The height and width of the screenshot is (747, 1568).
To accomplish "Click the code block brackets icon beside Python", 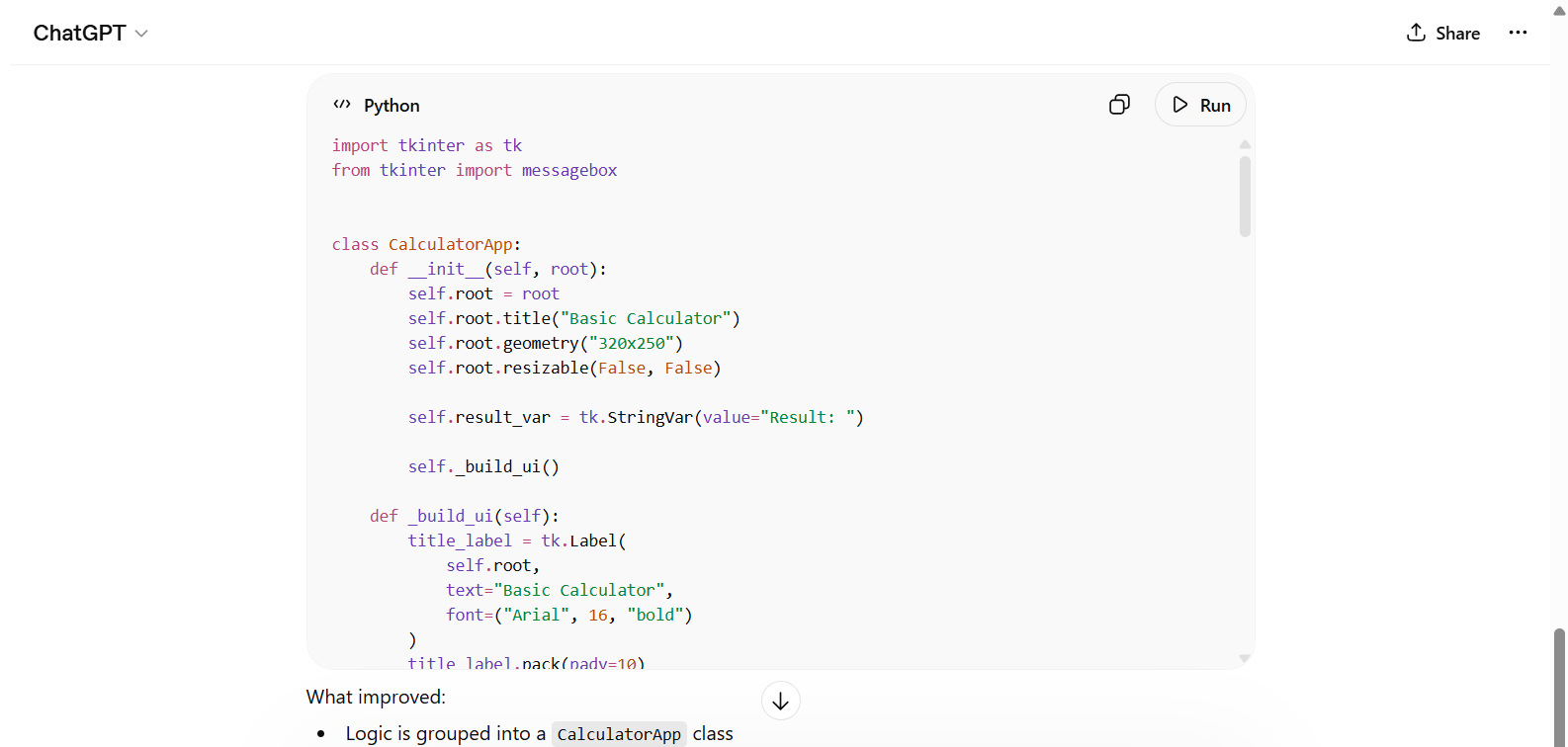I will 342,105.
